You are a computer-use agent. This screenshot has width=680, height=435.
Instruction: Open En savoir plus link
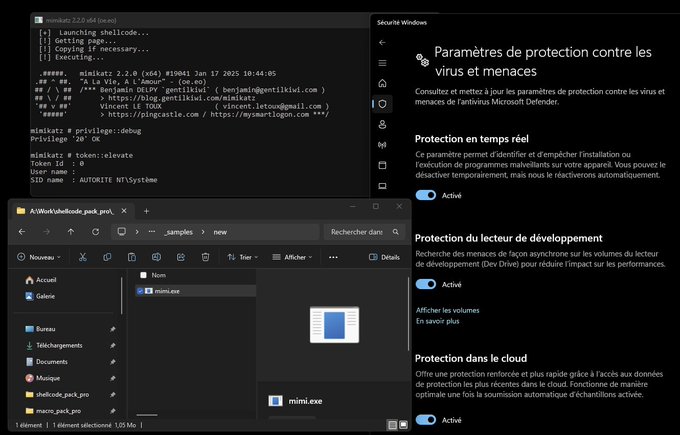tap(438, 321)
